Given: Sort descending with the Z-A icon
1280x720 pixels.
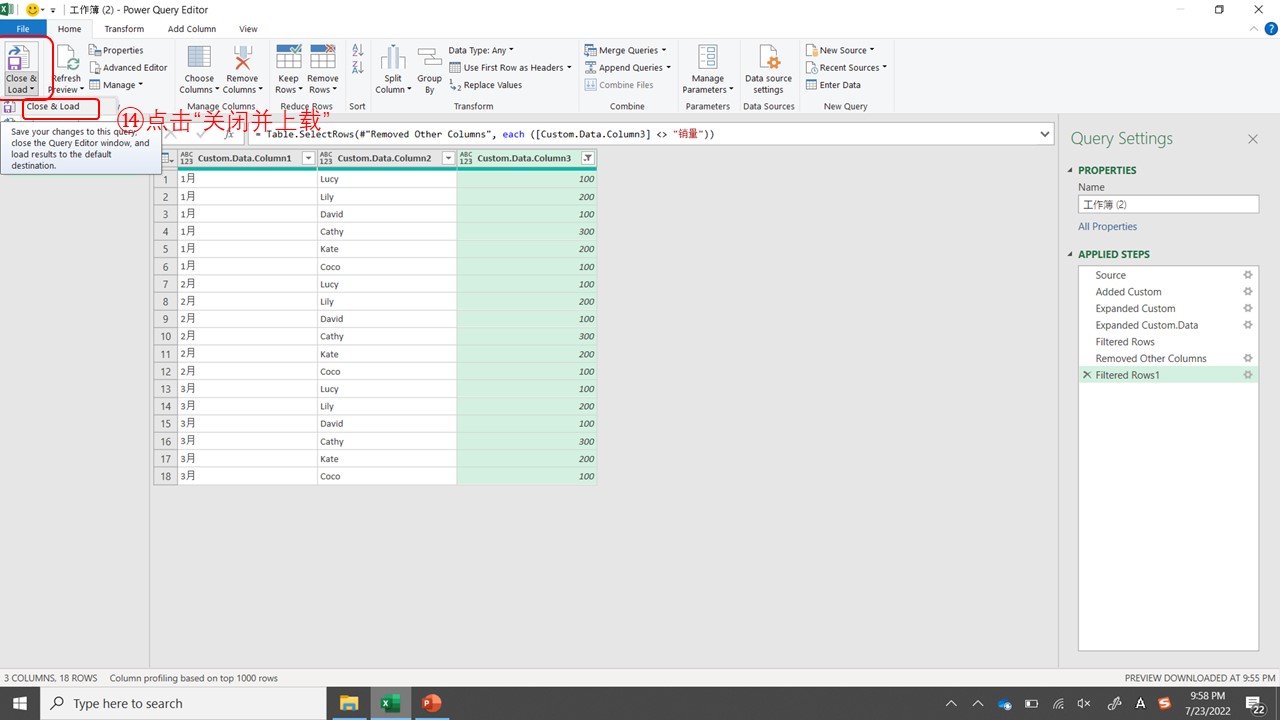Looking at the screenshot, I should tap(357, 68).
